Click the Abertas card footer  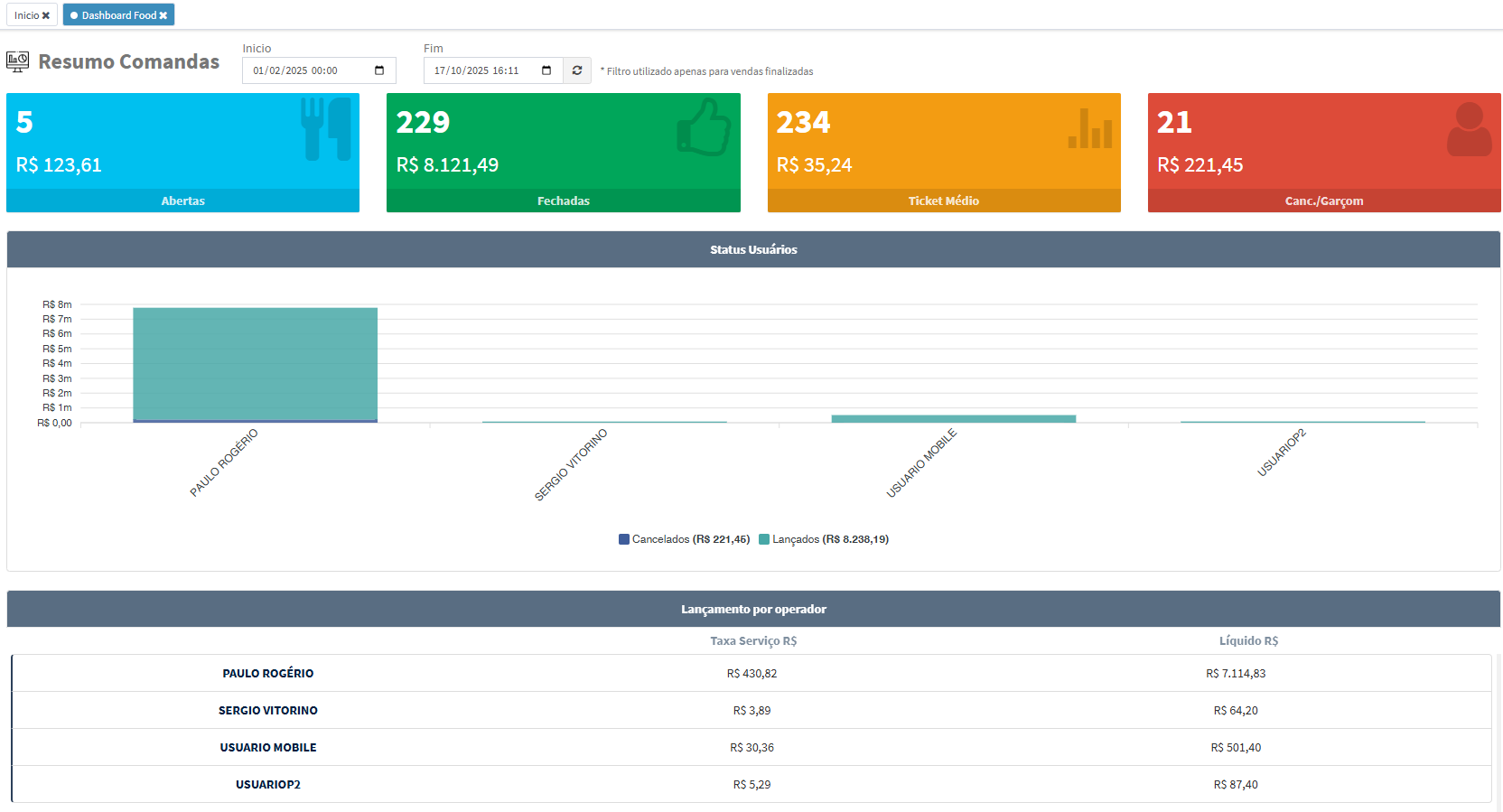(182, 201)
